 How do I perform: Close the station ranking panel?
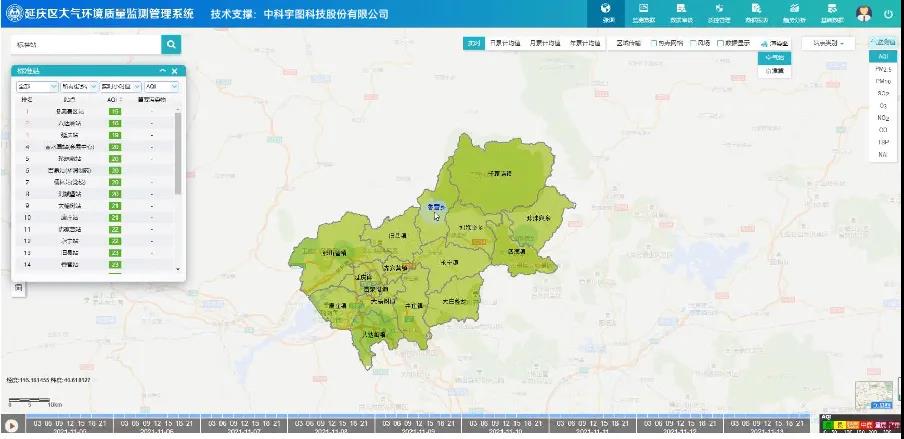(x=175, y=71)
